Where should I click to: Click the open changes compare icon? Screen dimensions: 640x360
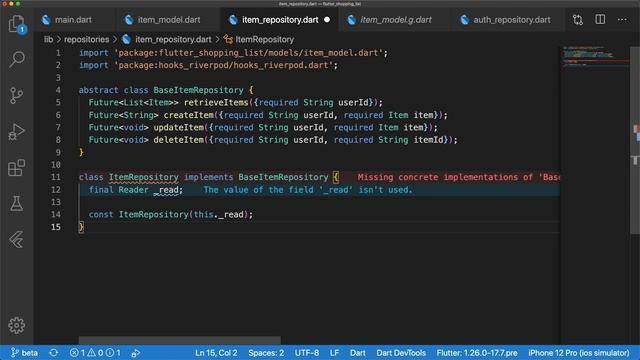[x=578, y=20]
